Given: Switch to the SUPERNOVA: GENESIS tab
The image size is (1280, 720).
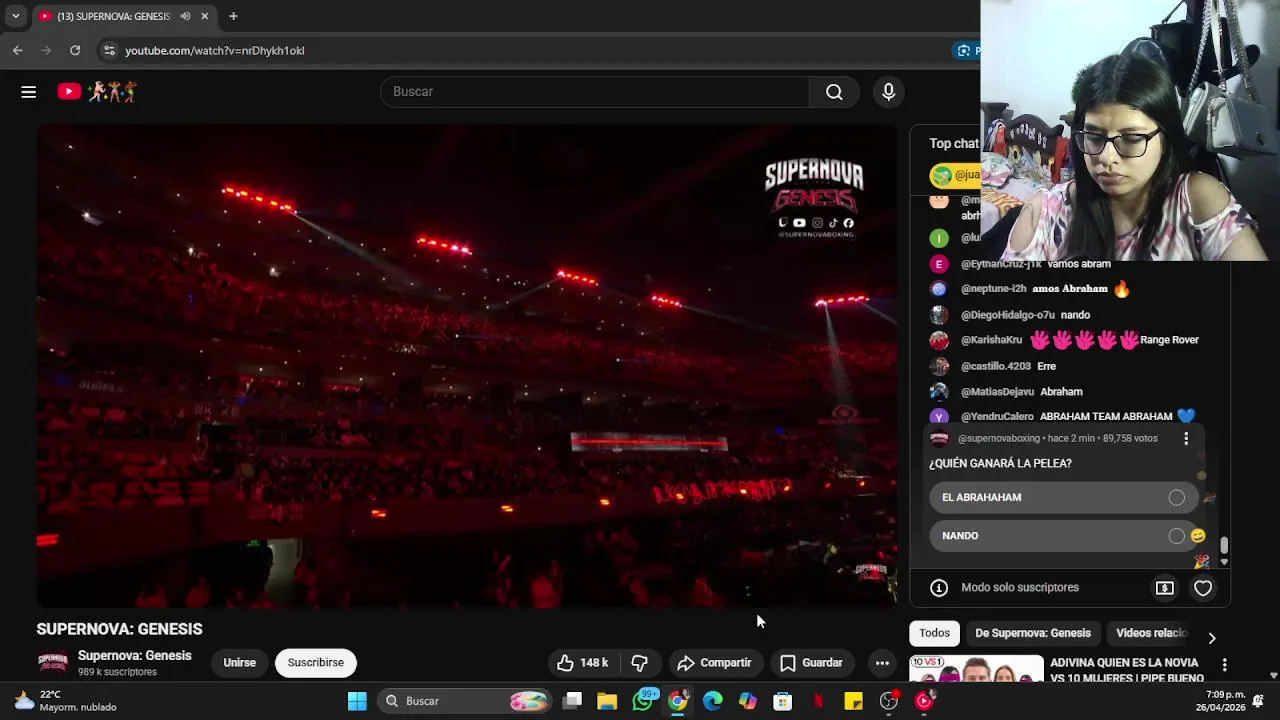Looking at the screenshot, I should [113, 16].
